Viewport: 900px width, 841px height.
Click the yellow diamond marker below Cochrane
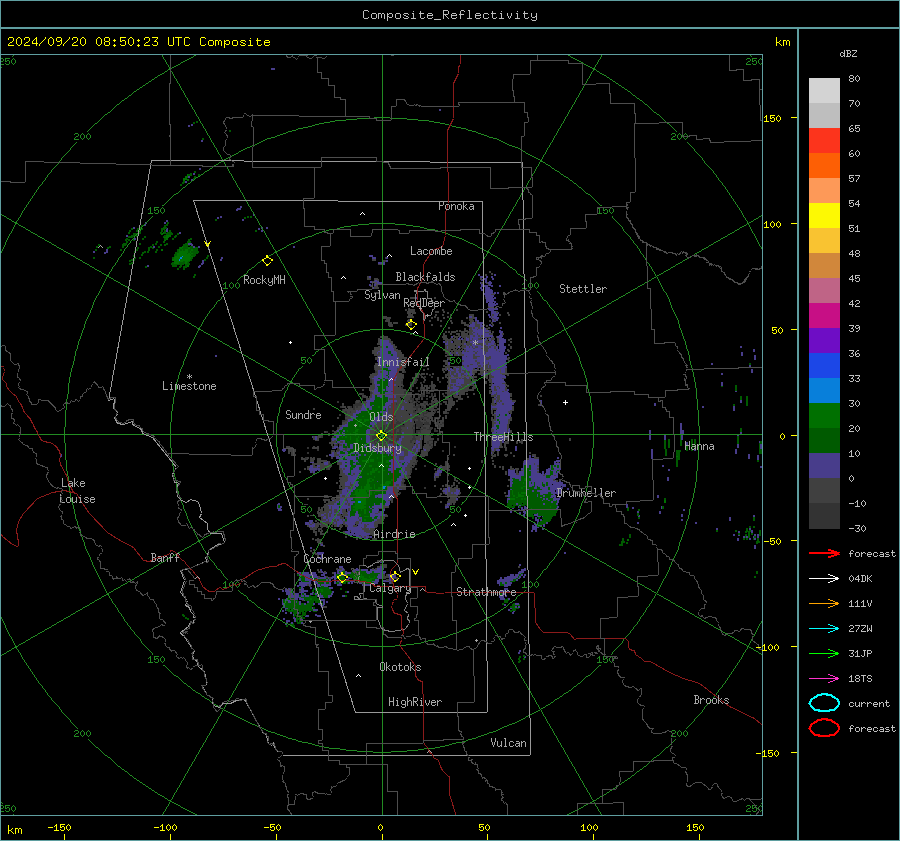click(x=342, y=577)
